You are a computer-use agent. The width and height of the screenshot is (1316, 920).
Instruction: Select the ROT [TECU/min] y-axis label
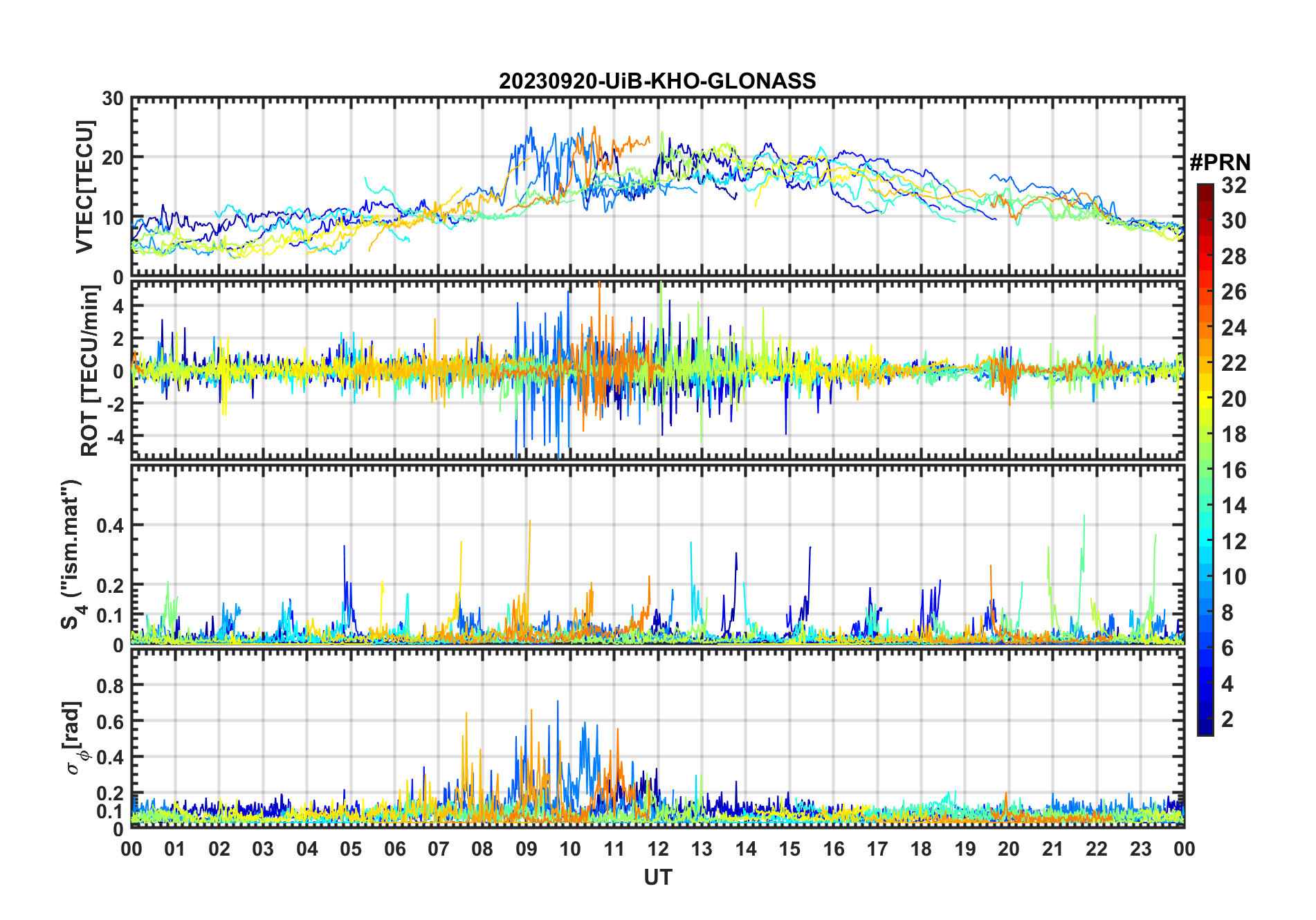[90, 370]
